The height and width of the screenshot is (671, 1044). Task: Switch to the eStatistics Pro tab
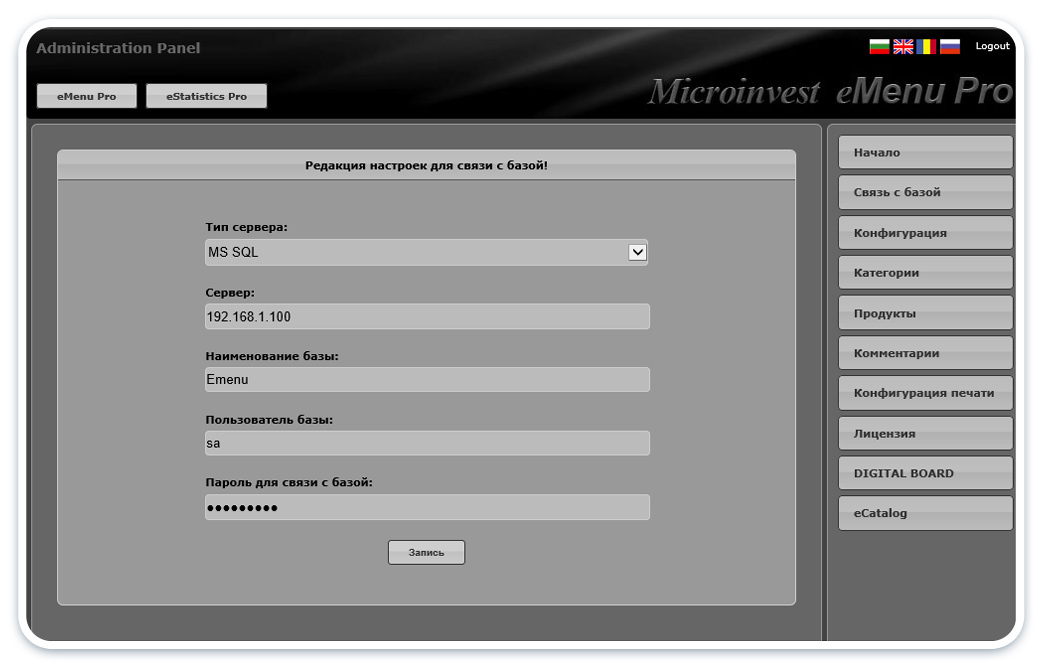(x=206, y=96)
